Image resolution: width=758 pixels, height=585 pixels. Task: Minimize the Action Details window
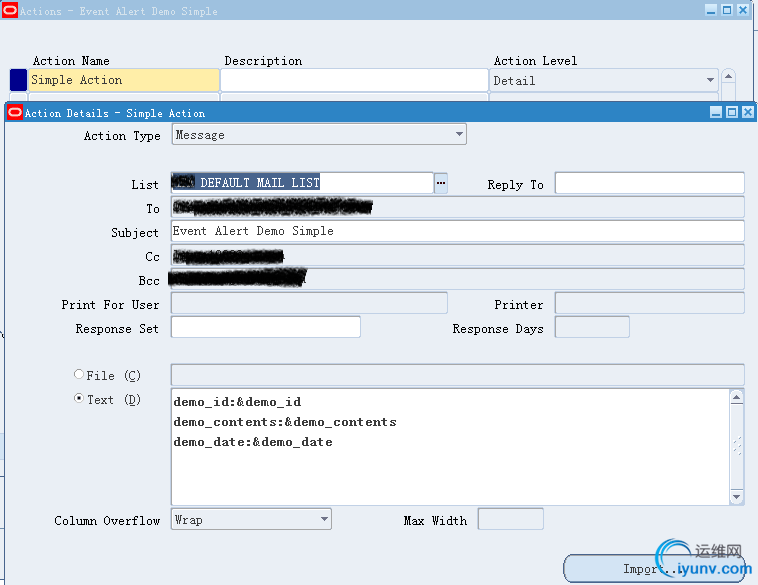(716, 113)
